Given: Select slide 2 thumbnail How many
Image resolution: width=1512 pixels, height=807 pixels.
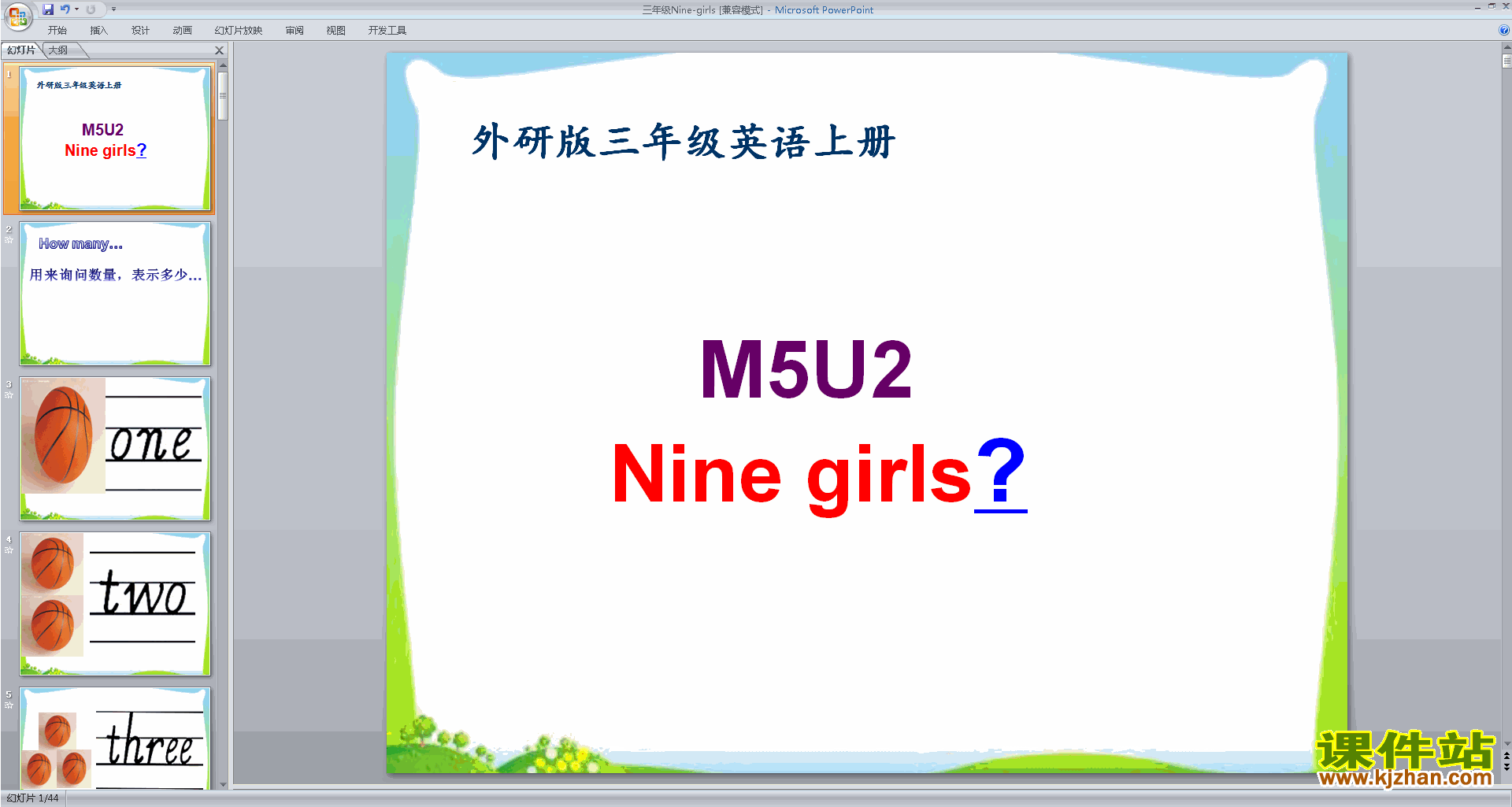Looking at the screenshot, I should [x=115, y=294].
